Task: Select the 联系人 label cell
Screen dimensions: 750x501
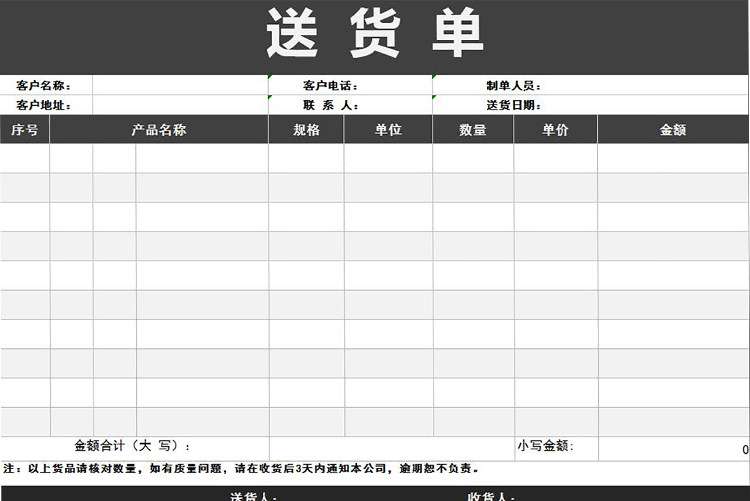Action: pos(350,105)
